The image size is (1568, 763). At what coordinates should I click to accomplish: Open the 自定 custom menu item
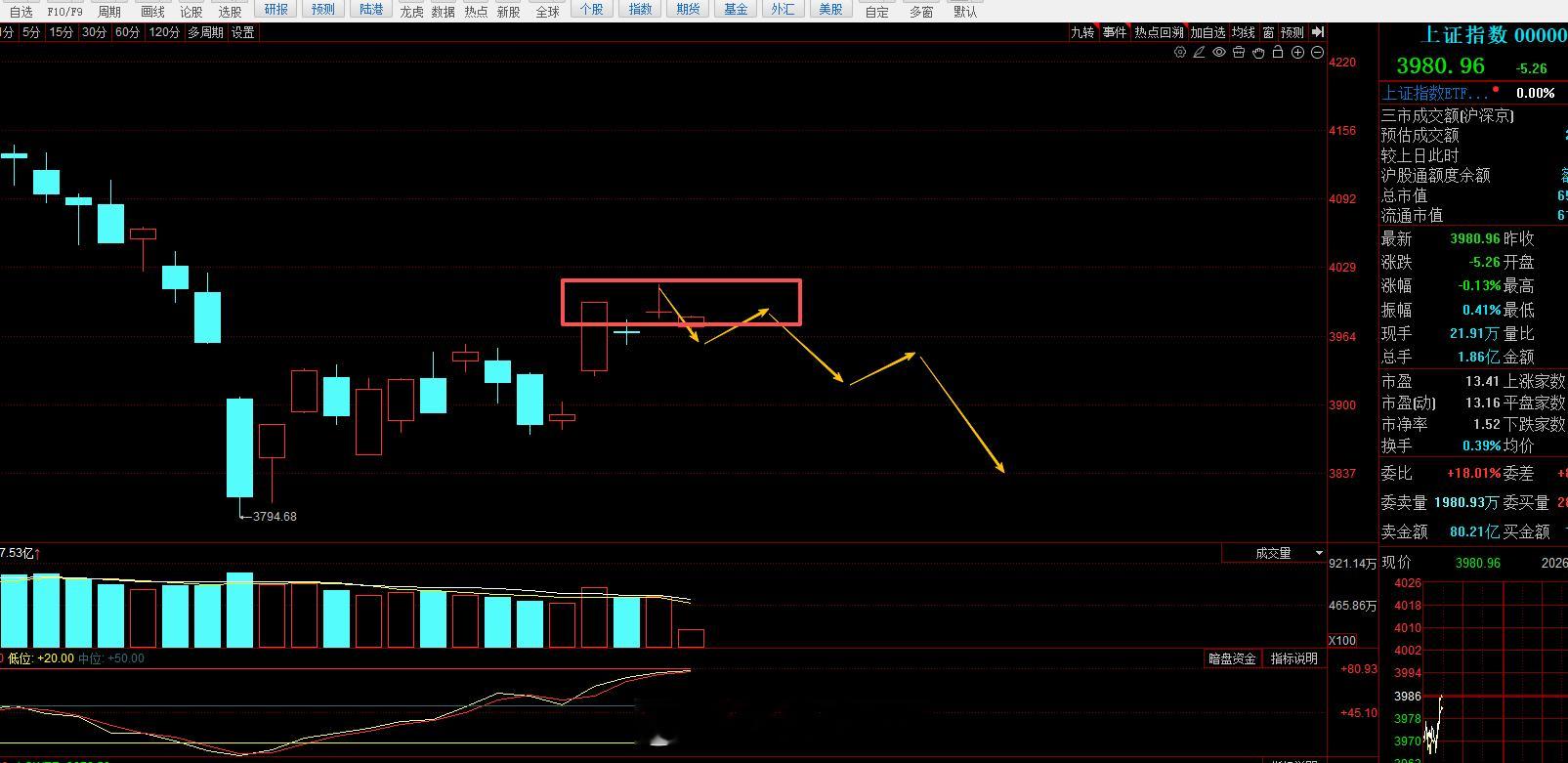(877, 12)
